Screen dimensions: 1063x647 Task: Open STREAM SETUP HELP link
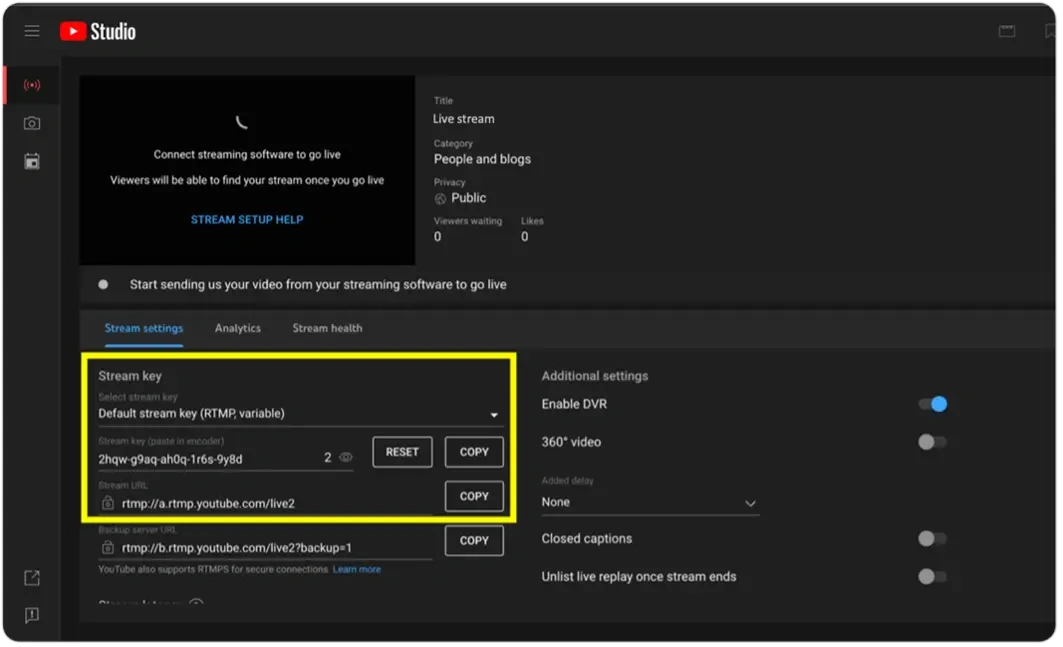pos(247,220)
